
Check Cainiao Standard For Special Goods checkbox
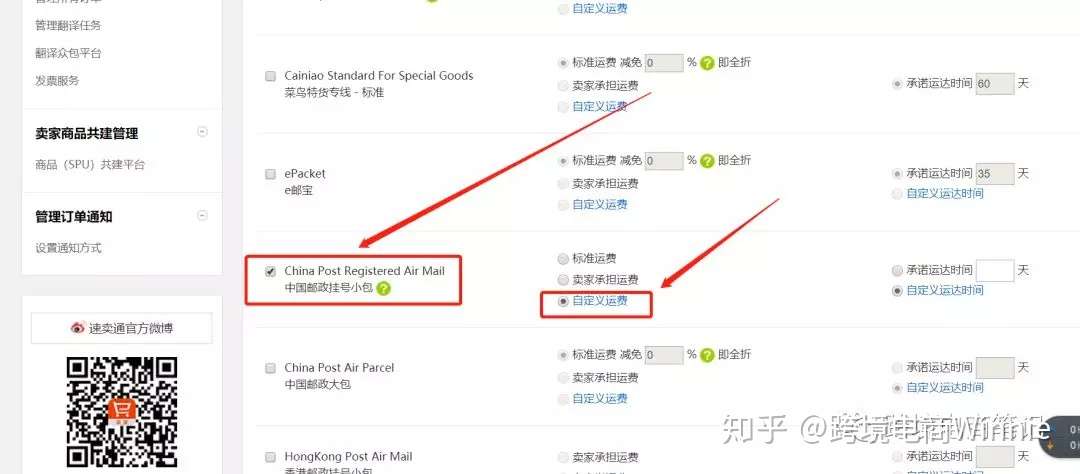[x=271, y=76]
